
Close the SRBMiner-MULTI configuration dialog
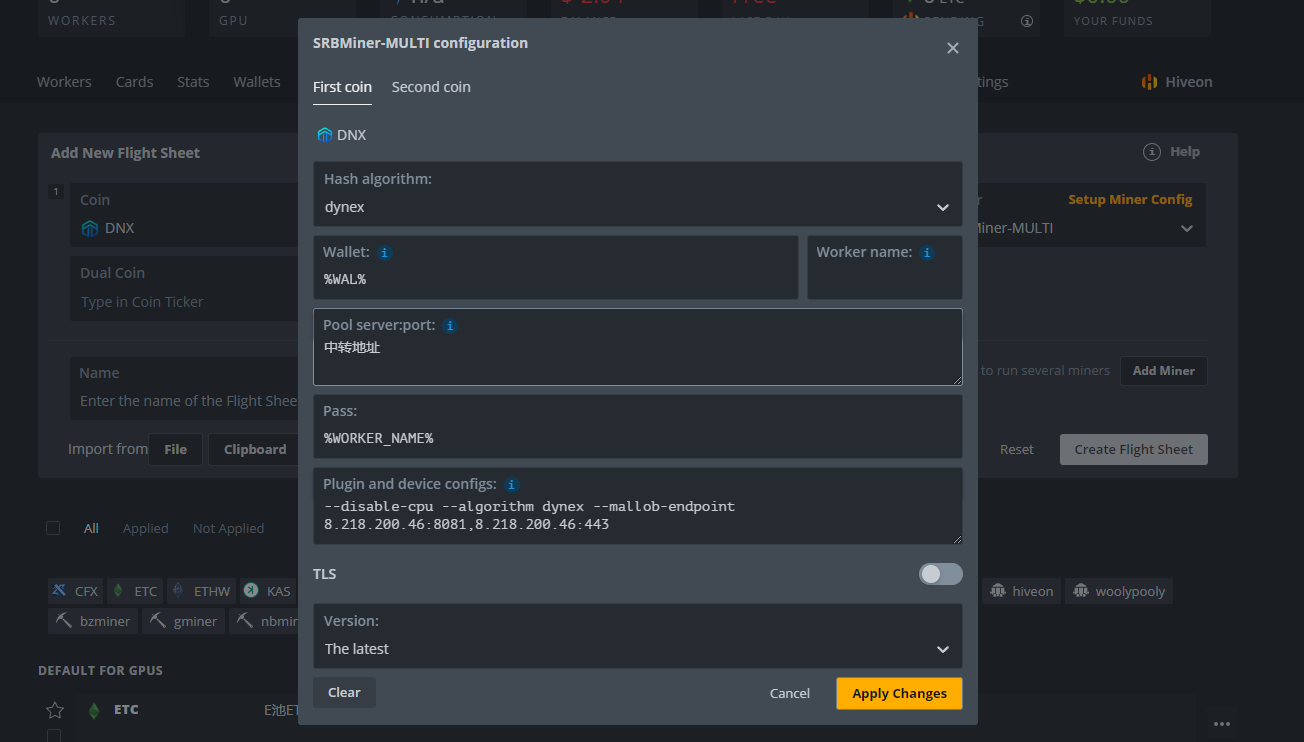(x=953, y=48)
